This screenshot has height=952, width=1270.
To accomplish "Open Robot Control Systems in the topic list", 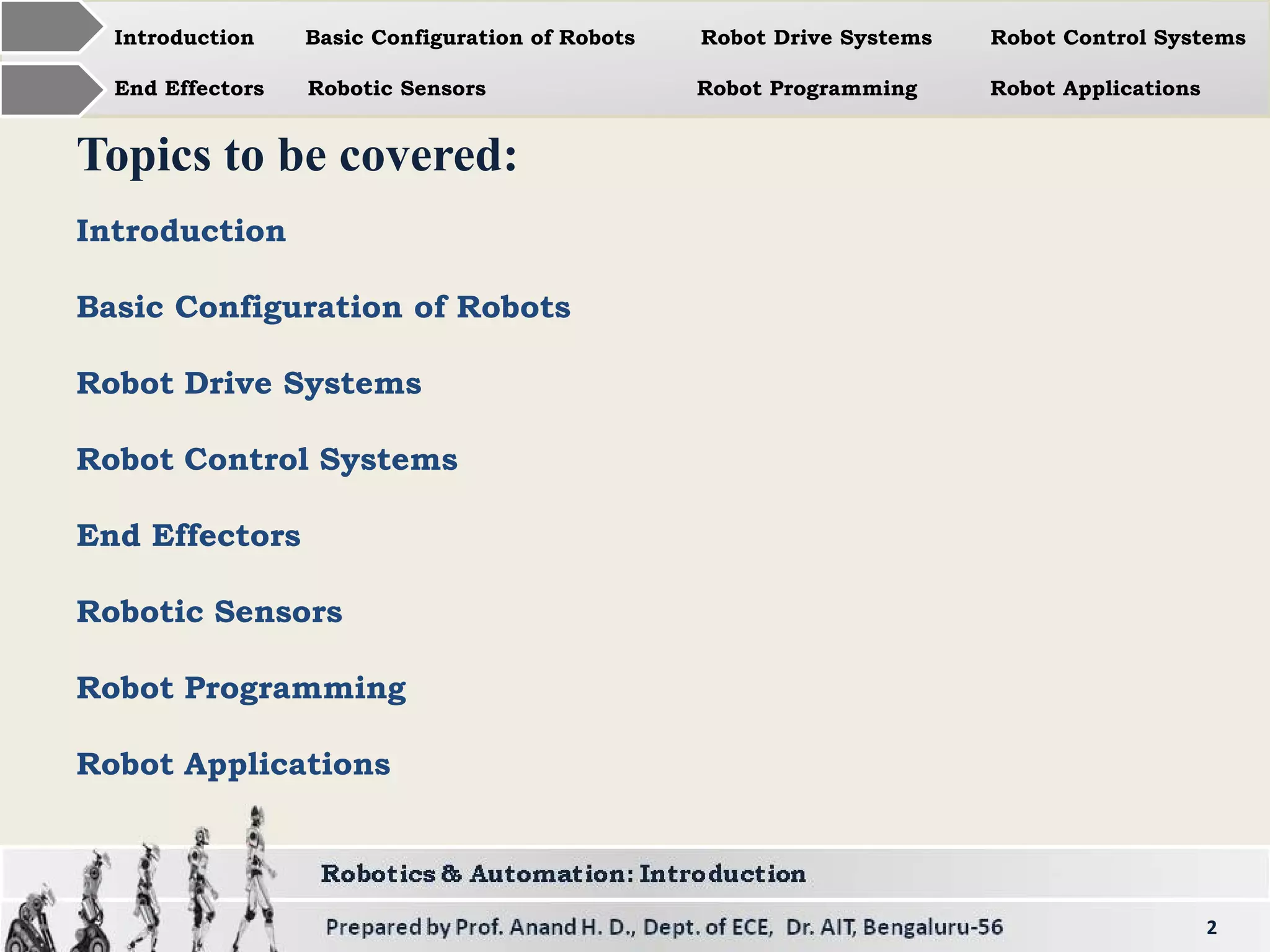I will click(267, 461).
